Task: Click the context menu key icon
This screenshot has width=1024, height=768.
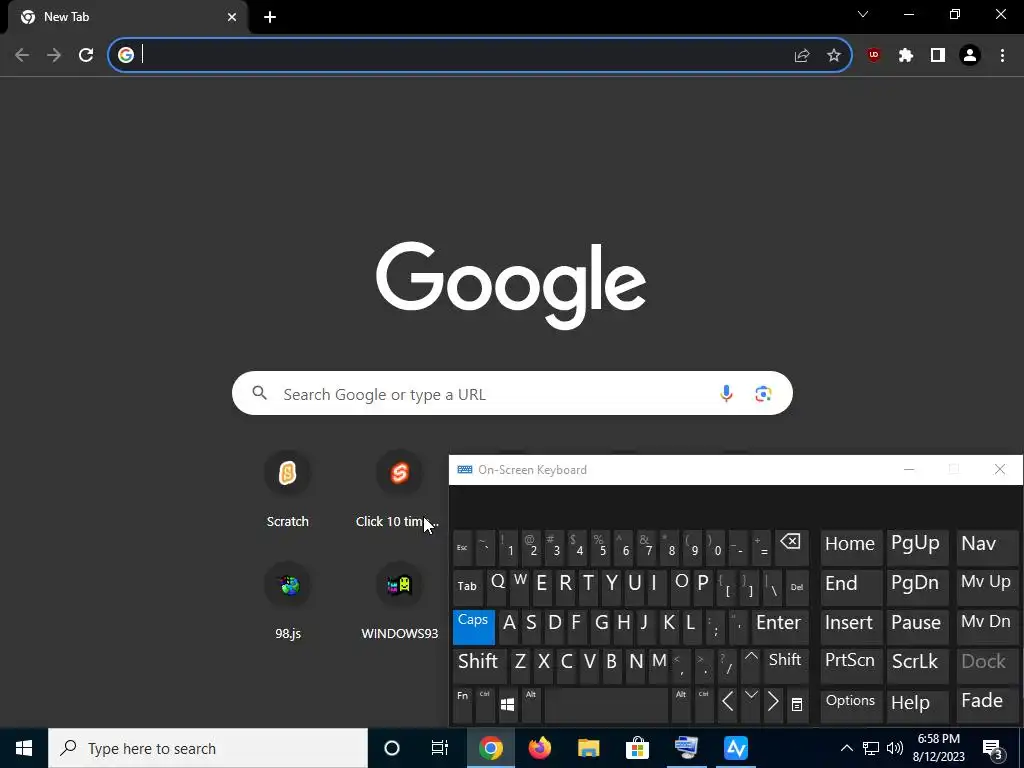Action: point(797,705)
